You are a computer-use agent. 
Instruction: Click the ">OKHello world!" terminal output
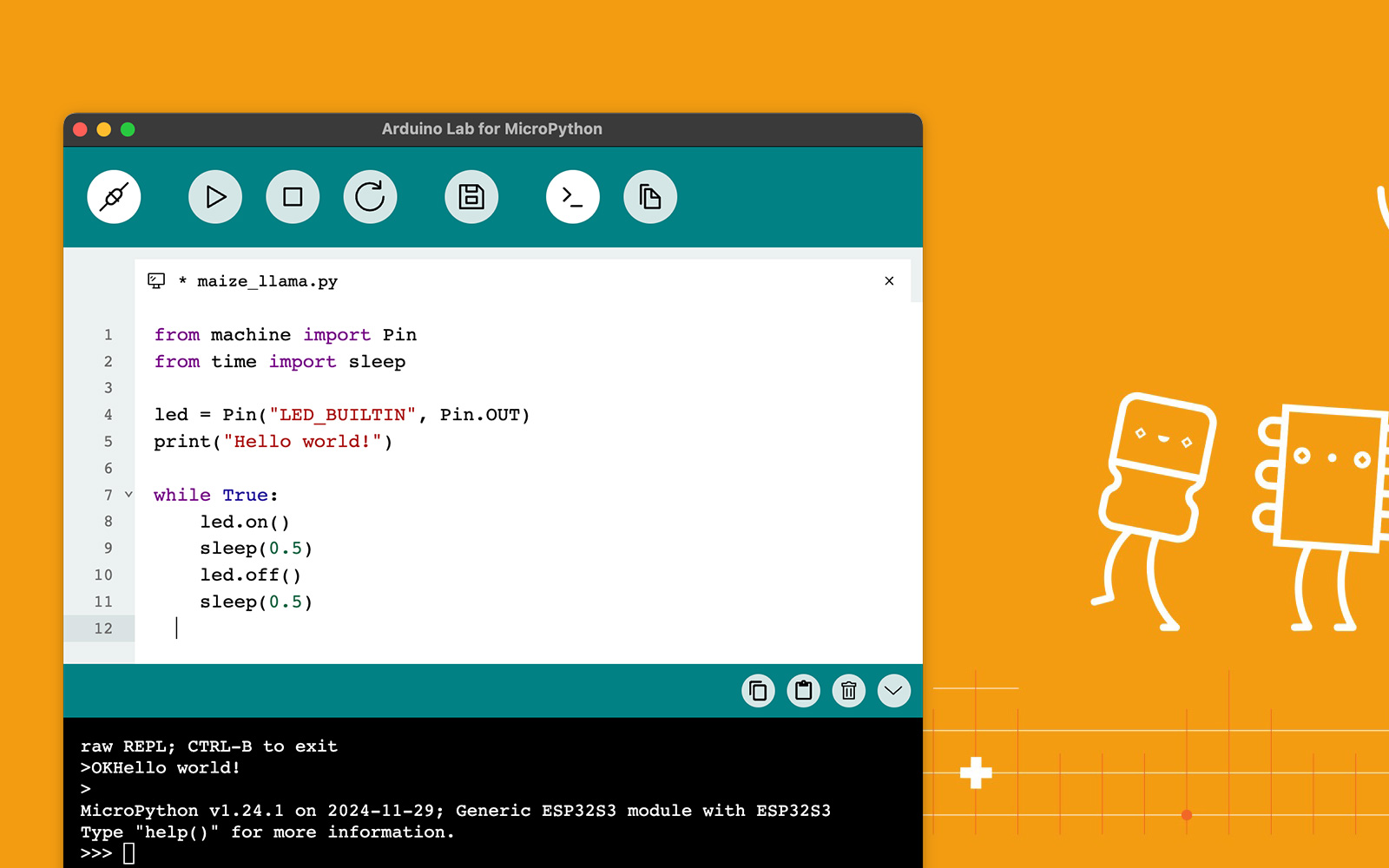click(160, 768)
